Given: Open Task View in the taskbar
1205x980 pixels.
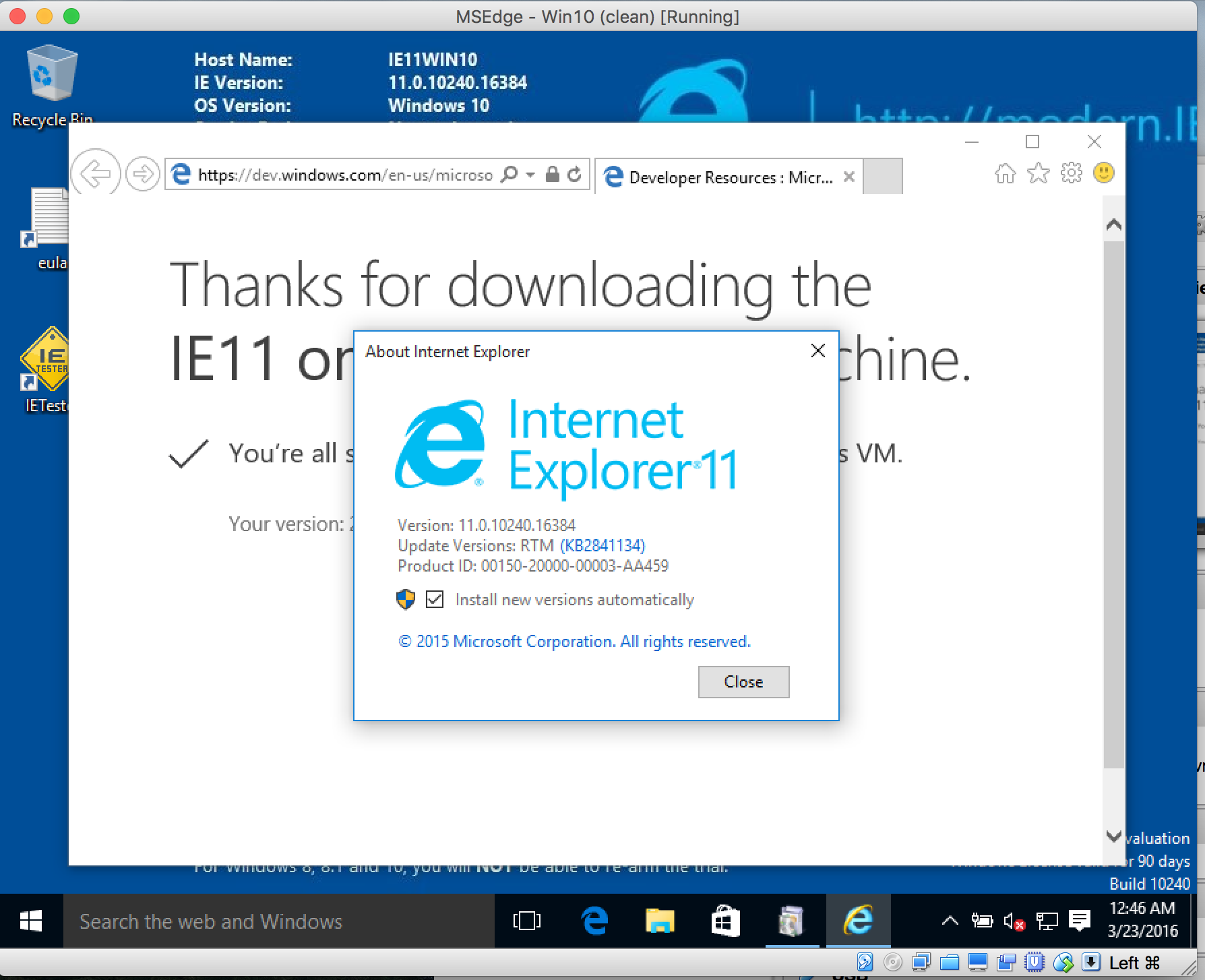Looking at the screenshot, I should coord(526,921).
